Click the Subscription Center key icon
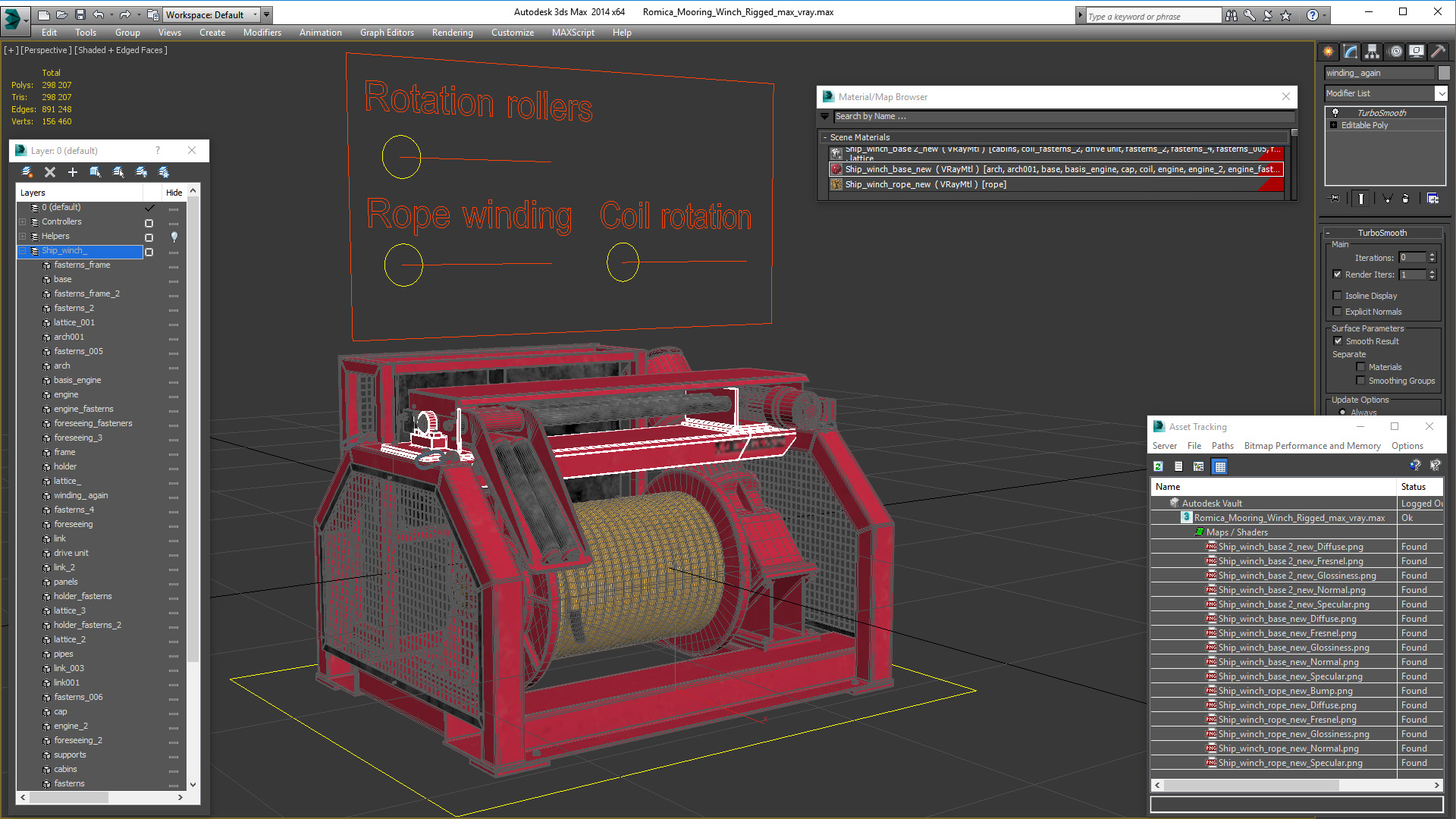Viewport: 1456px width, 819px height. [x=1250, y=15]
